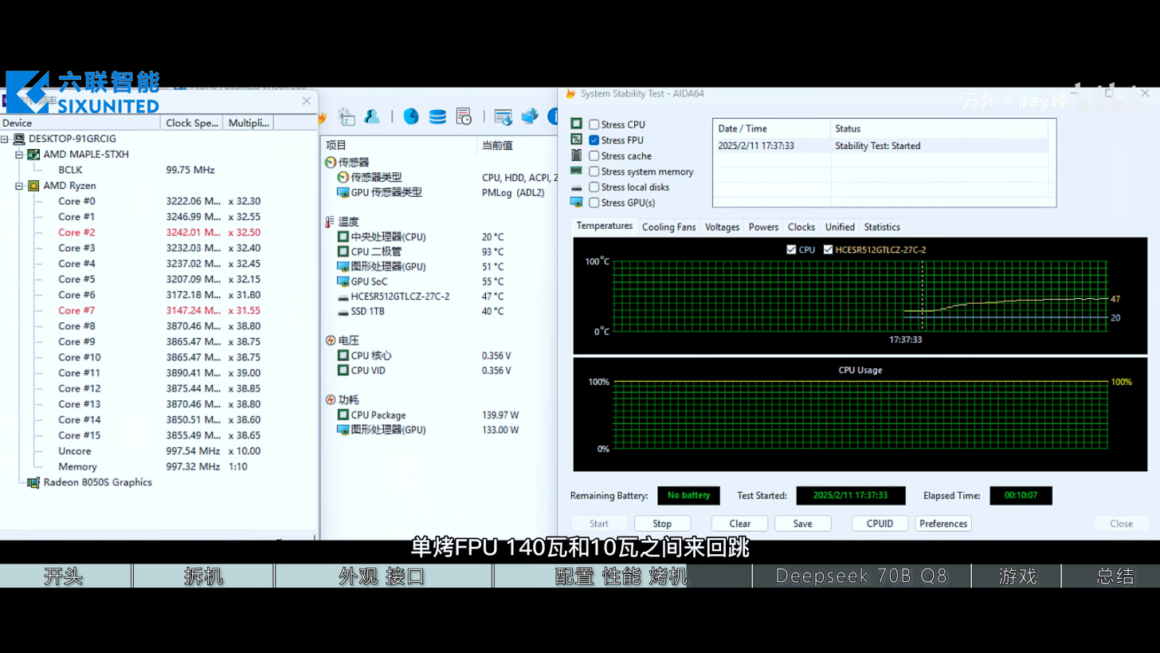Click the blue disk icon in AIDA64 toolbar
This screenshot has width=1160, height=653.
(x=411, y=116)
